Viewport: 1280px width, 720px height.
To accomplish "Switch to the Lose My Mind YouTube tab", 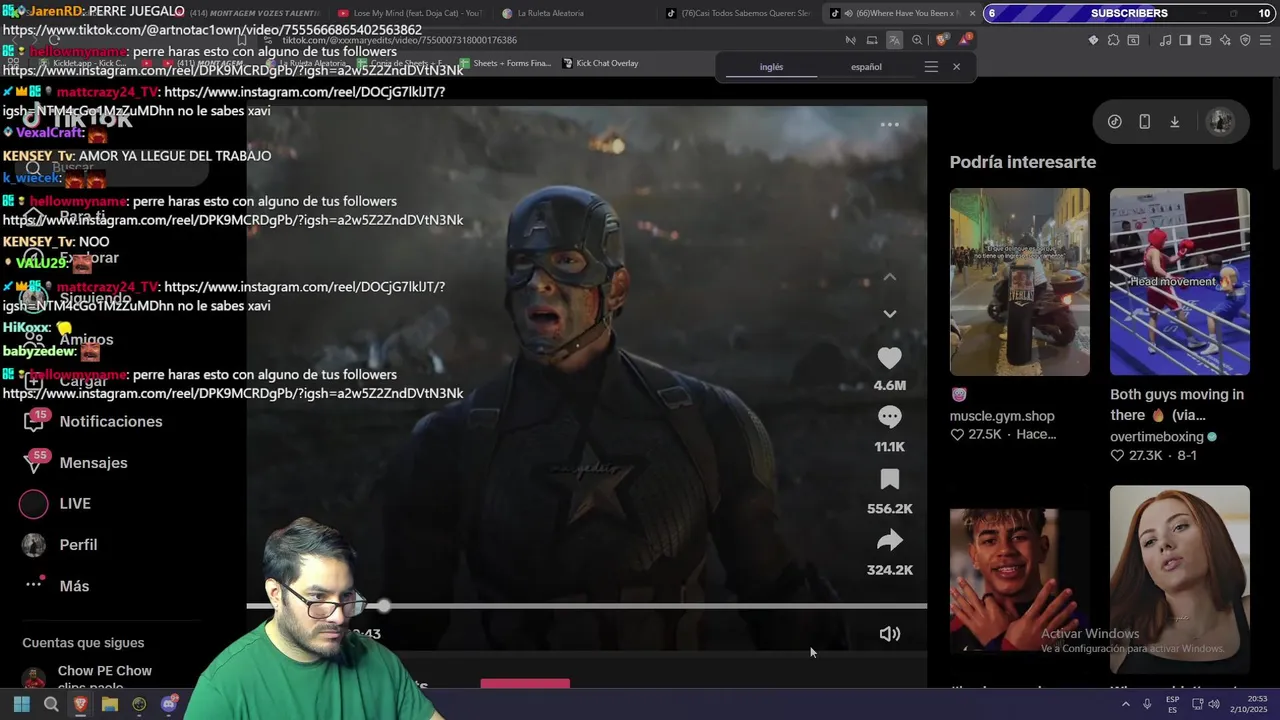I will pos(410,13).
